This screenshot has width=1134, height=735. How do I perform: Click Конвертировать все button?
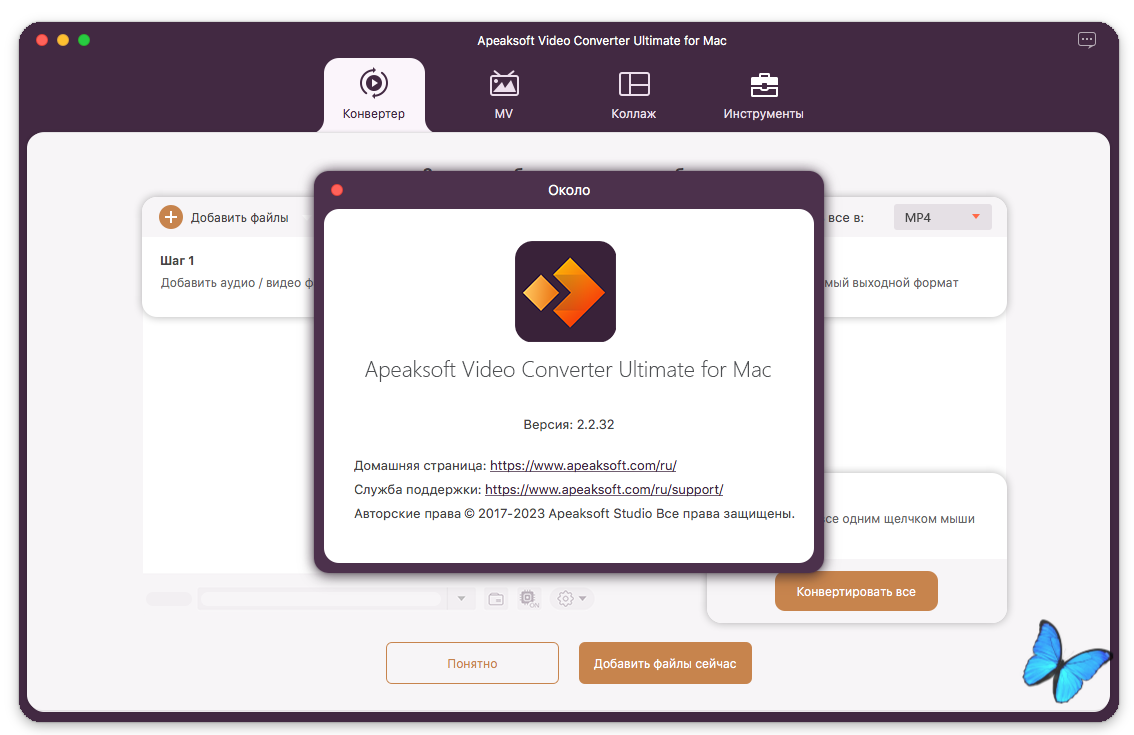pyautogui.click(x=855, y=591)
